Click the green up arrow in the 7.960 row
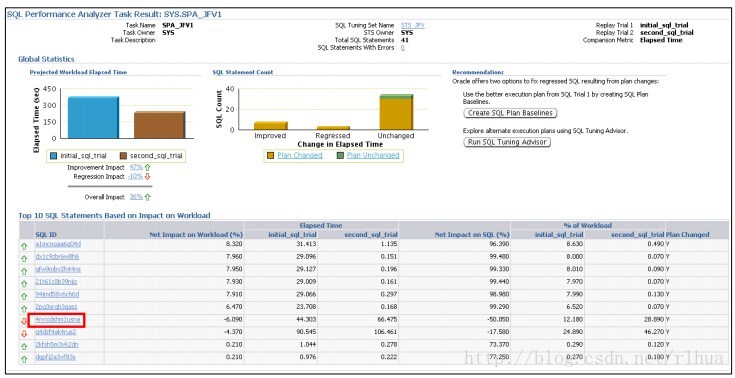735x378 pixels. (x=24, y=258)
